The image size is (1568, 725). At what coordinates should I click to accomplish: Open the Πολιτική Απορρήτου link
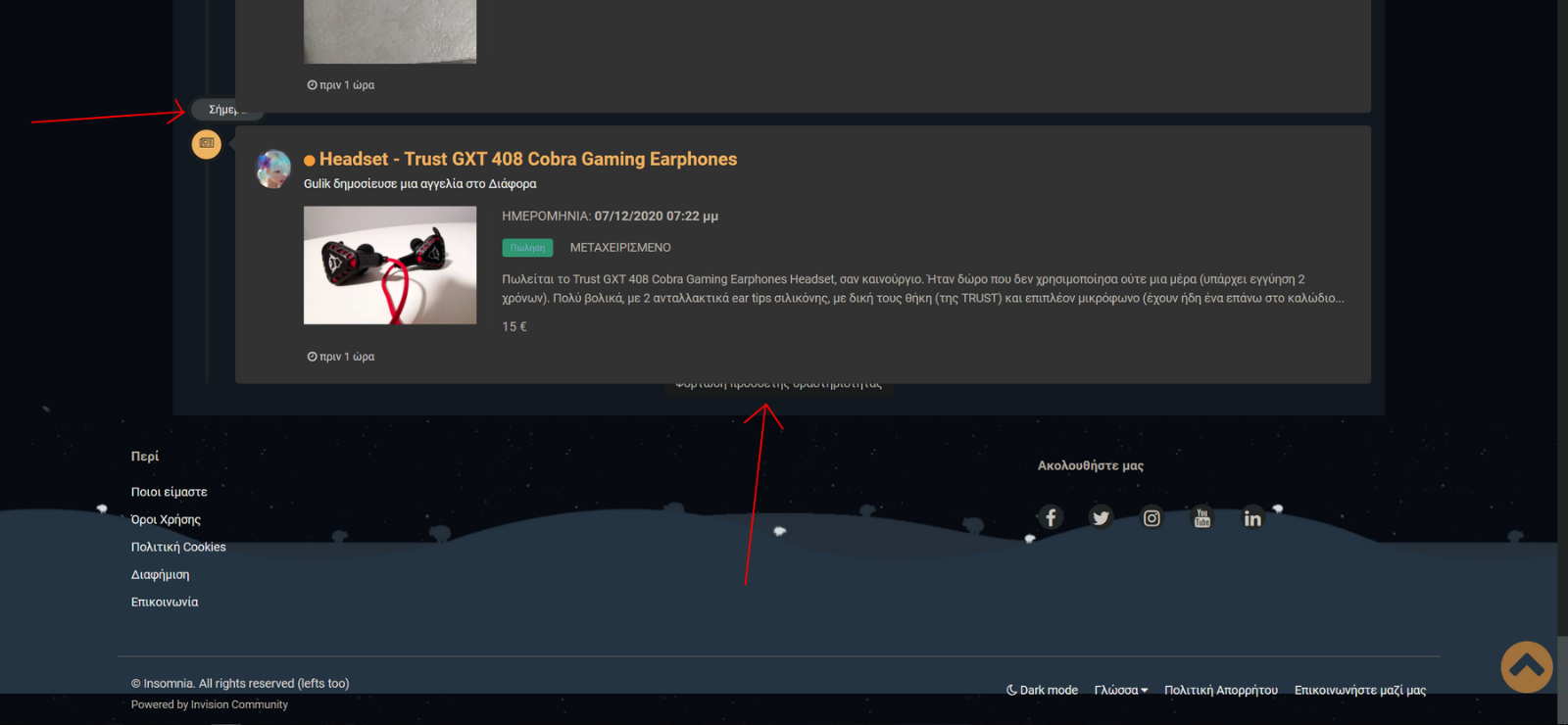[x=1221, y=690]
